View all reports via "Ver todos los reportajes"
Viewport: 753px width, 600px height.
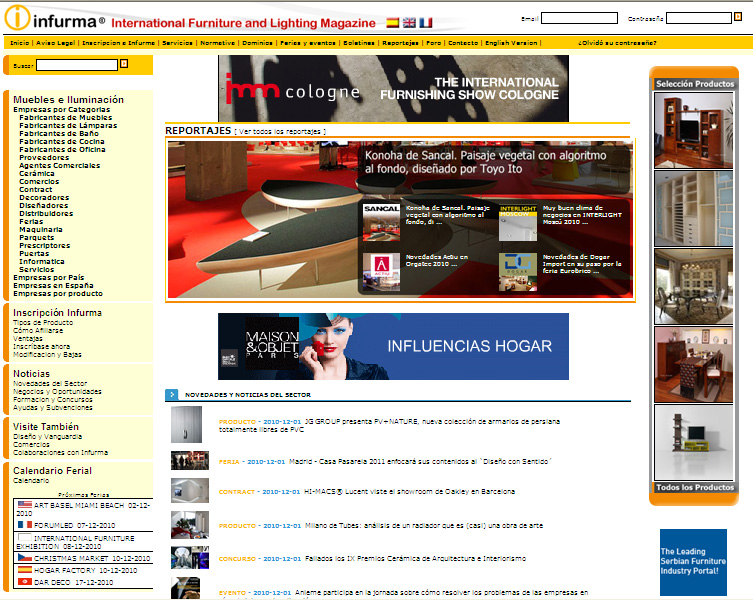point(280,131)
